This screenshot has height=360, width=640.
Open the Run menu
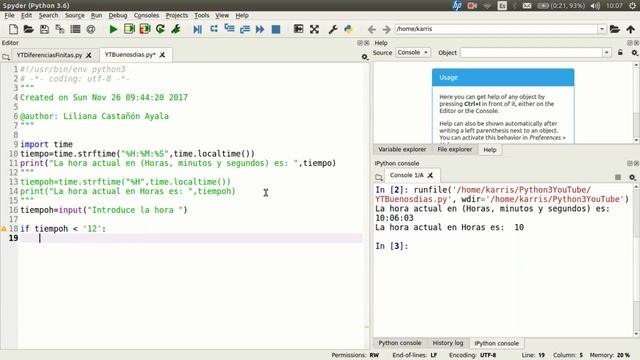[96, 16]
